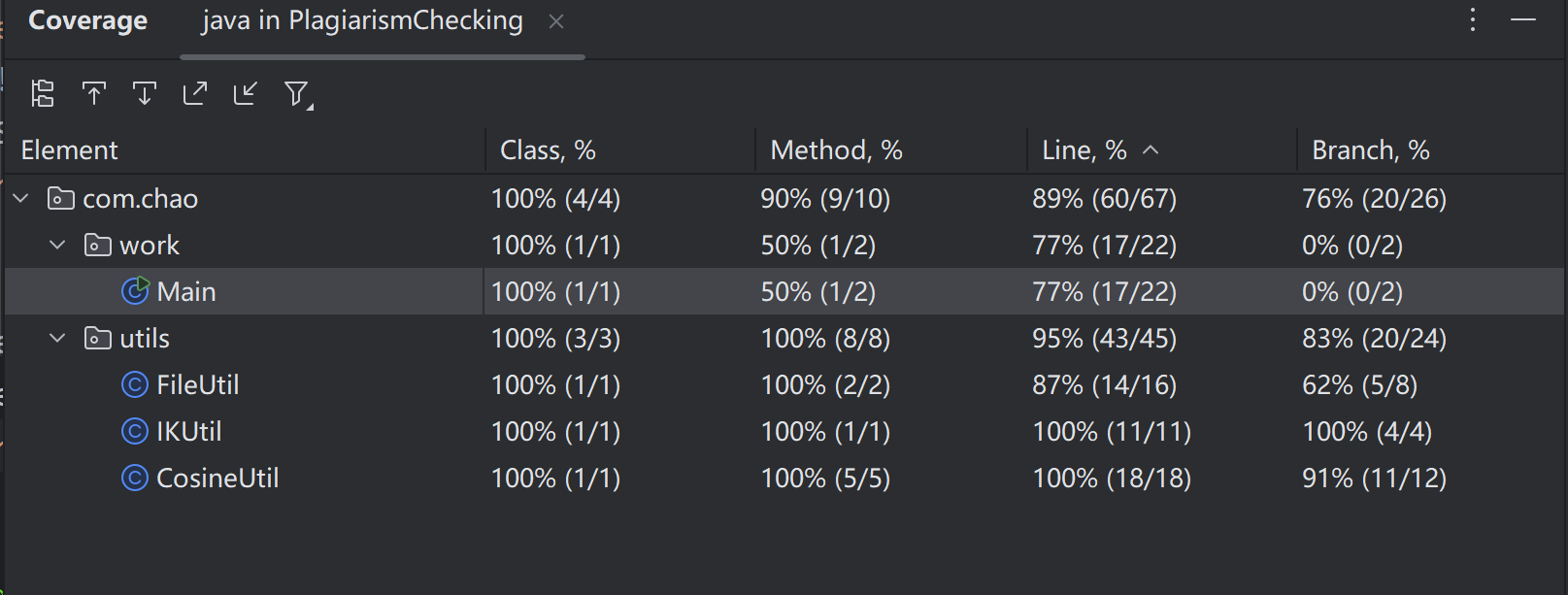Click Navigate with Single Click icon
Viewport: 1568px width, 595px height.
click(94, 93)
